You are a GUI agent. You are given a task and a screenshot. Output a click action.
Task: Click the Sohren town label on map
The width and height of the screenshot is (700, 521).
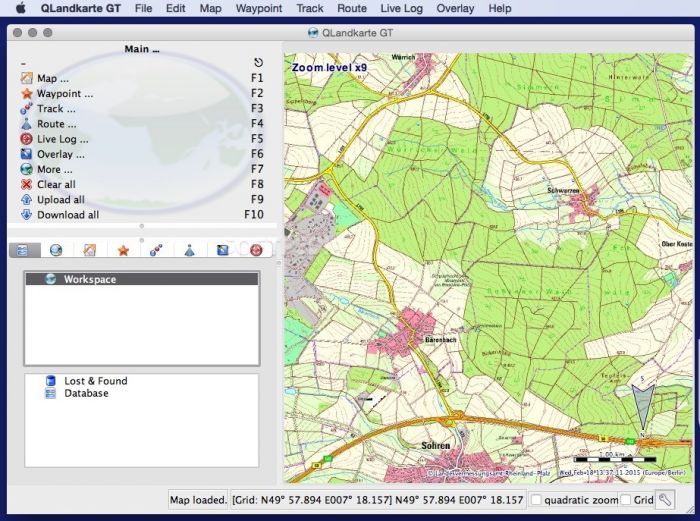436,446
